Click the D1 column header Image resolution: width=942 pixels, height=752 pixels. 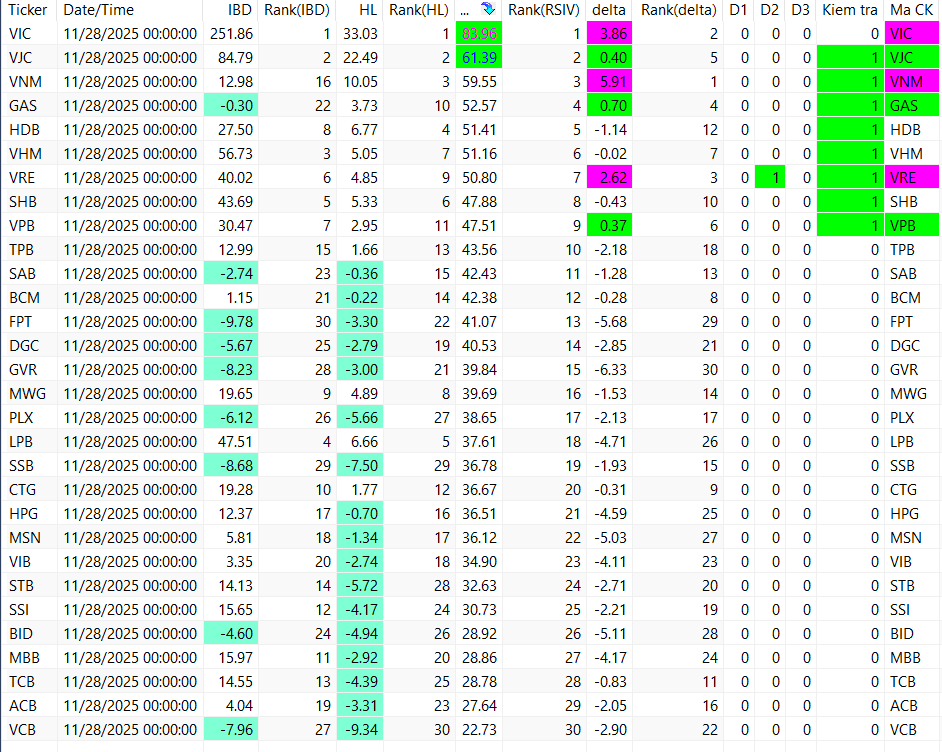(738, 10)
